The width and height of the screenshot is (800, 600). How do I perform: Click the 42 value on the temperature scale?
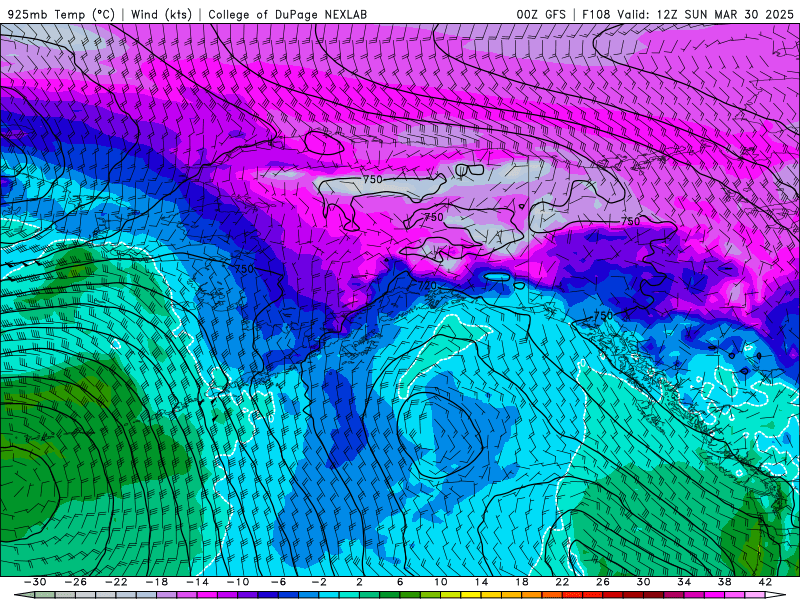(x=765, y=582)
